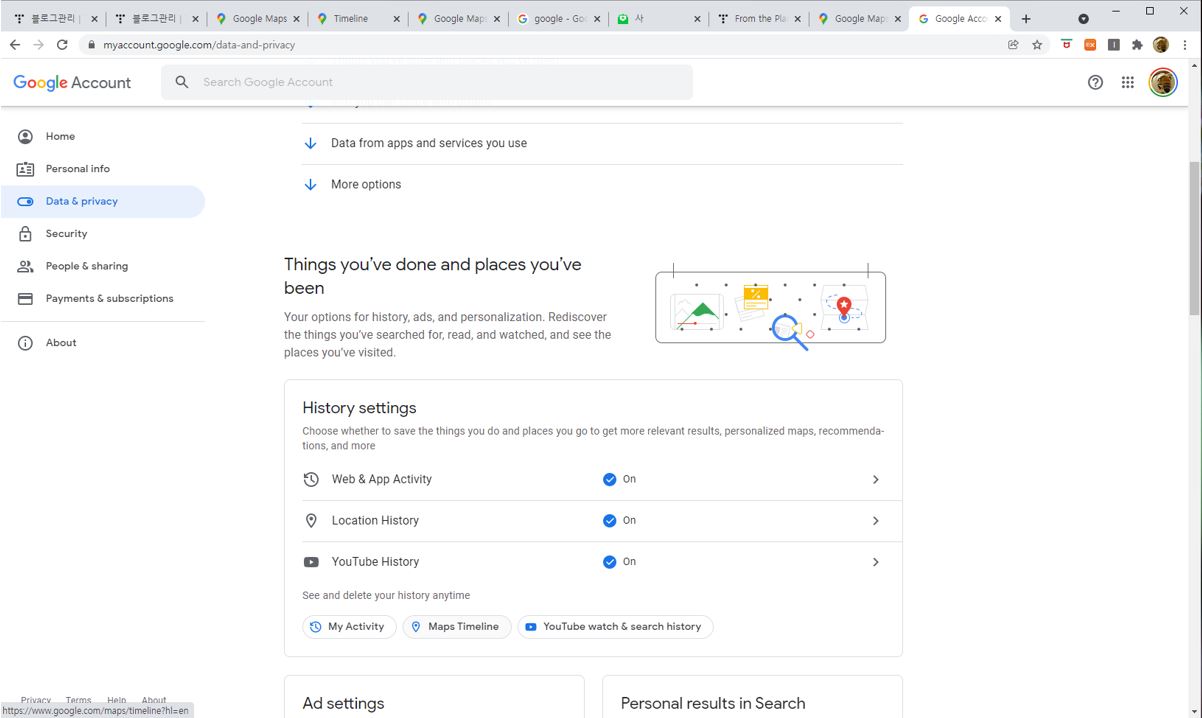Image resolution: width=1202 pixels, height=718 pixels.
Task: Click the Chrome toolbar profile avatar
Action: (x=1161, y=45)
